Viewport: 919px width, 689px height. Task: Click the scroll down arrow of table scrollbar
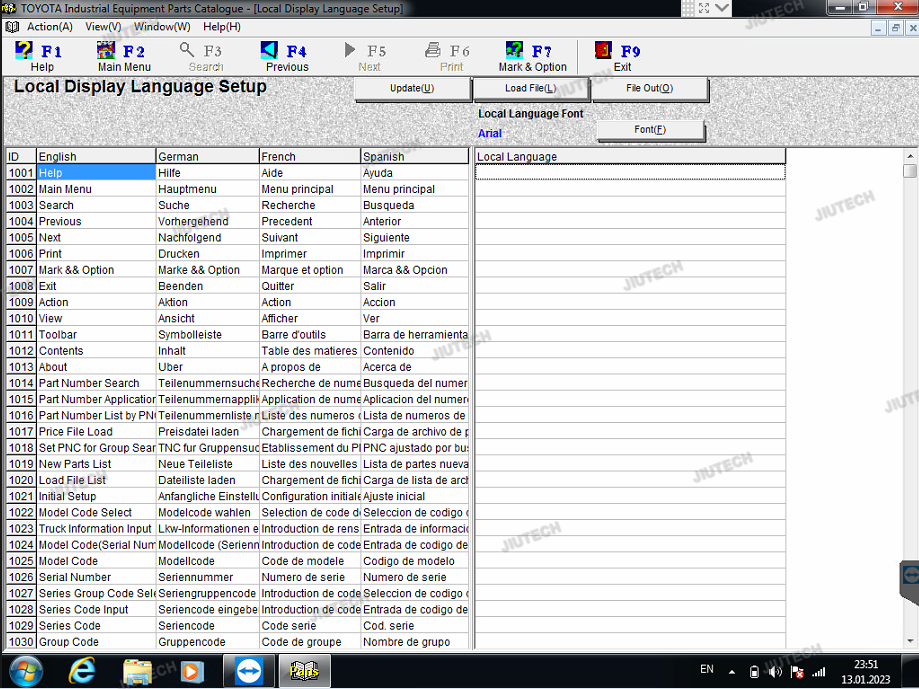(x=910, y=641)
